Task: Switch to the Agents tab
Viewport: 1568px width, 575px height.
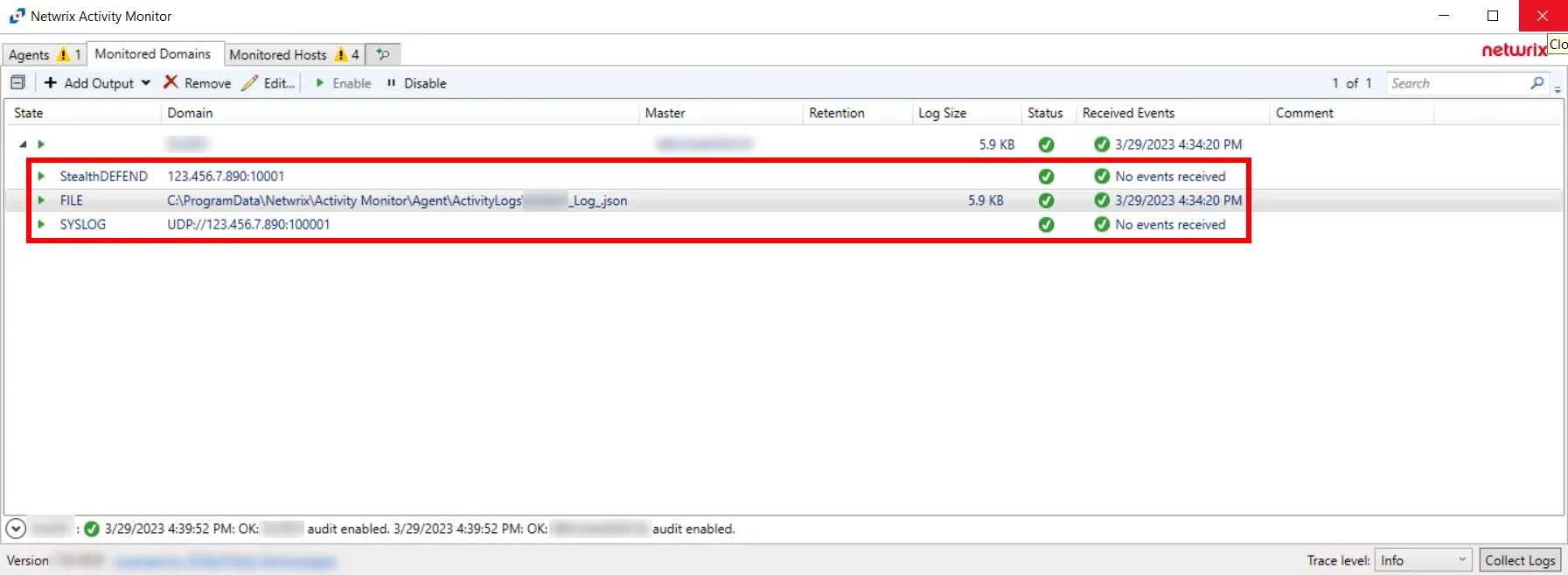Action: point(44,54)
